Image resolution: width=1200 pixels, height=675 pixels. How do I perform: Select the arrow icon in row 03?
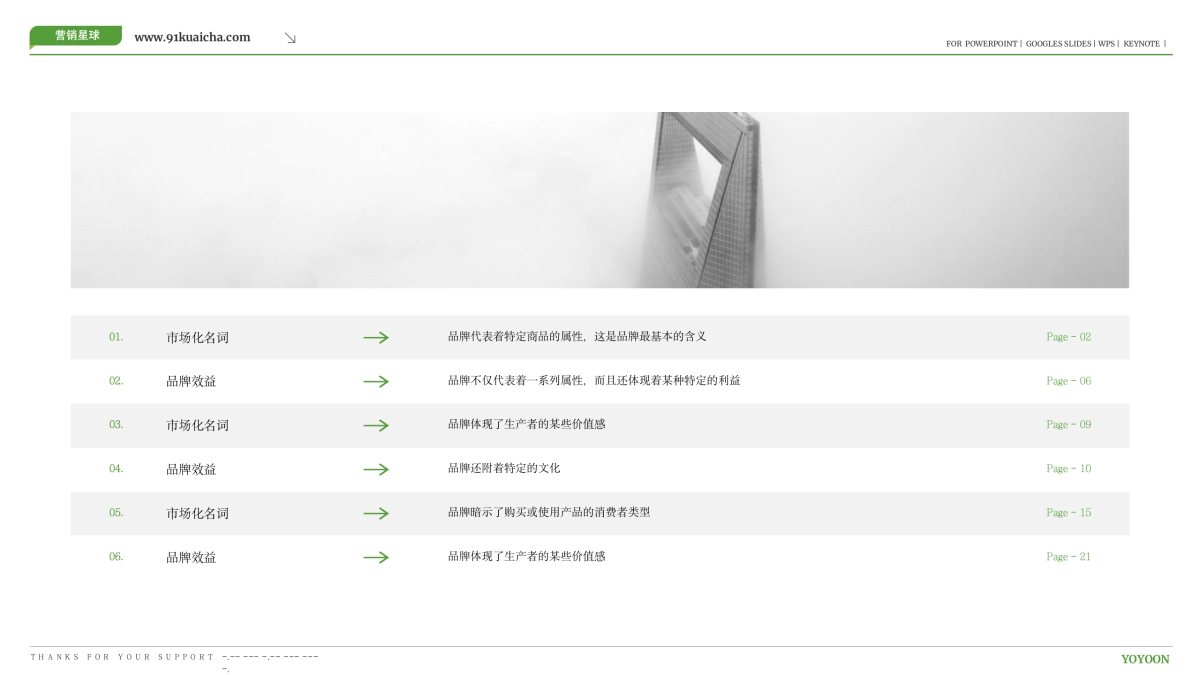click(x=376, y=425)
